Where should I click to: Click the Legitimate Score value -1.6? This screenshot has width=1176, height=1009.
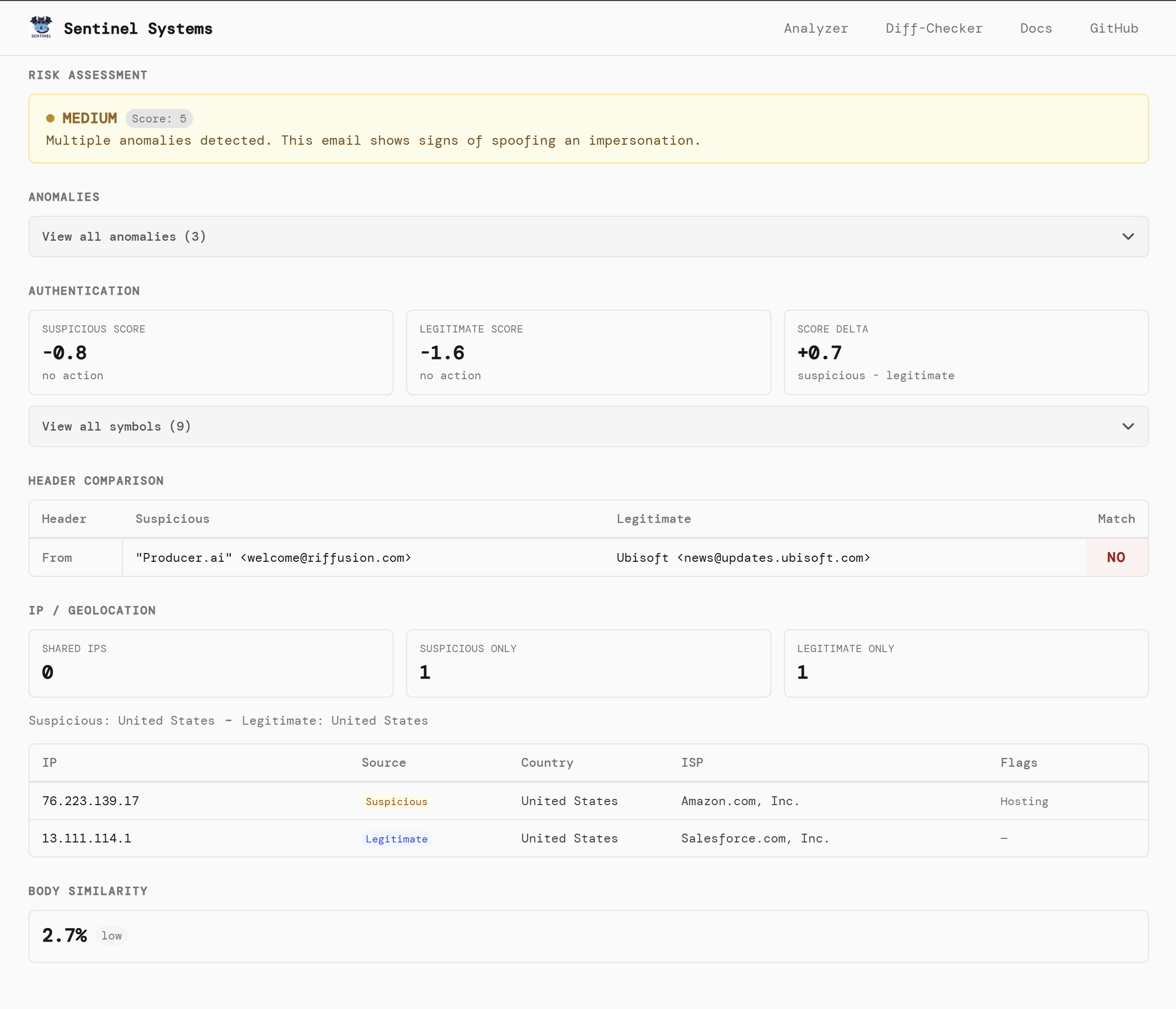pos(442,352)
